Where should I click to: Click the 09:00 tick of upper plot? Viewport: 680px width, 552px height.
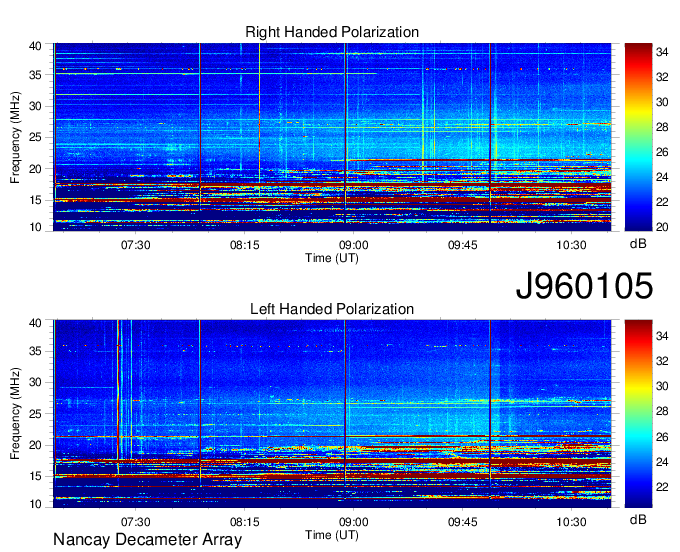click(353, 245)
